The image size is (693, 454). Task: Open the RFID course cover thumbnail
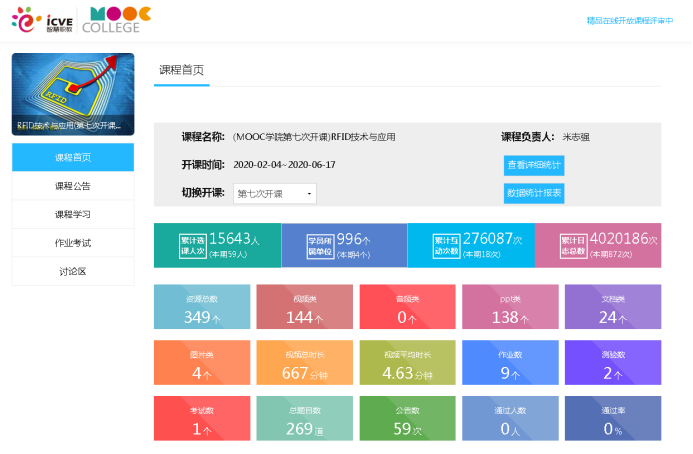(72, 95)
